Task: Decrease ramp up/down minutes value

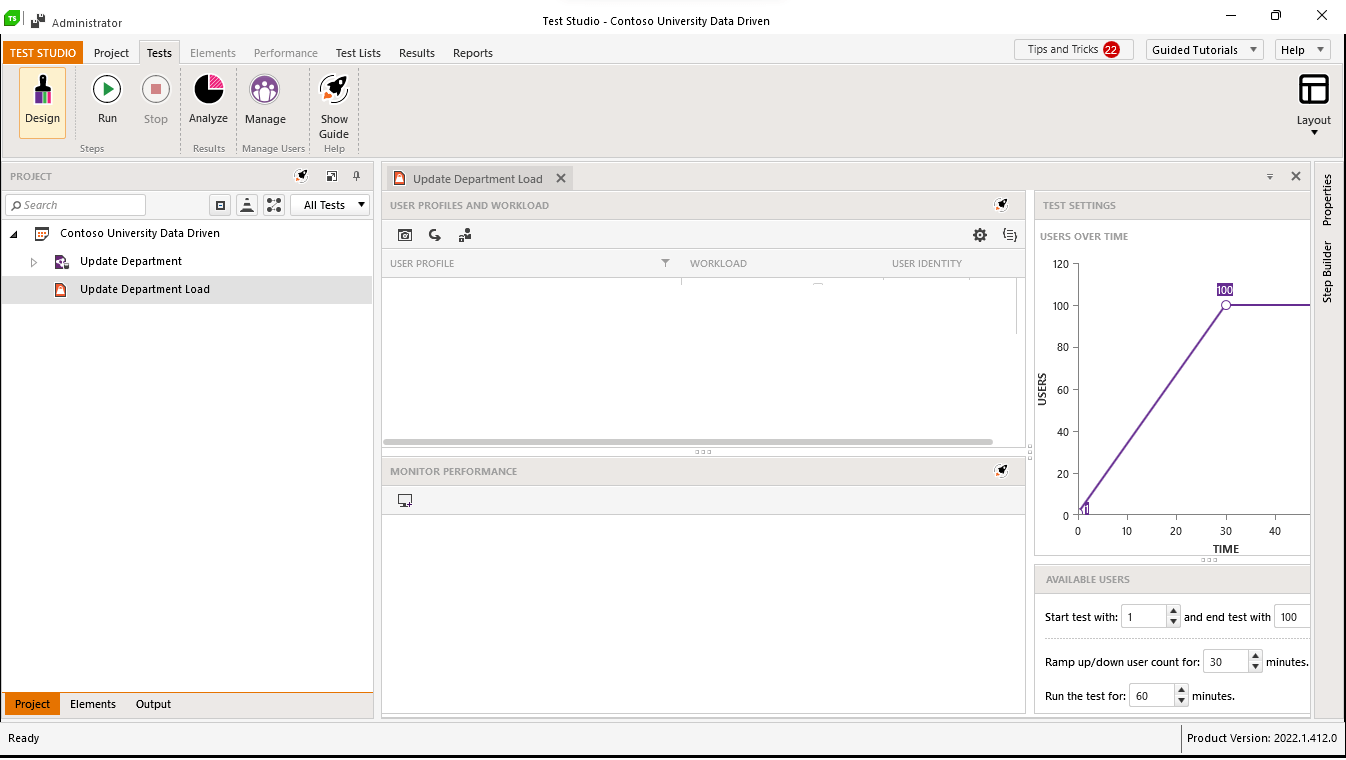Action: point(1256,667)
